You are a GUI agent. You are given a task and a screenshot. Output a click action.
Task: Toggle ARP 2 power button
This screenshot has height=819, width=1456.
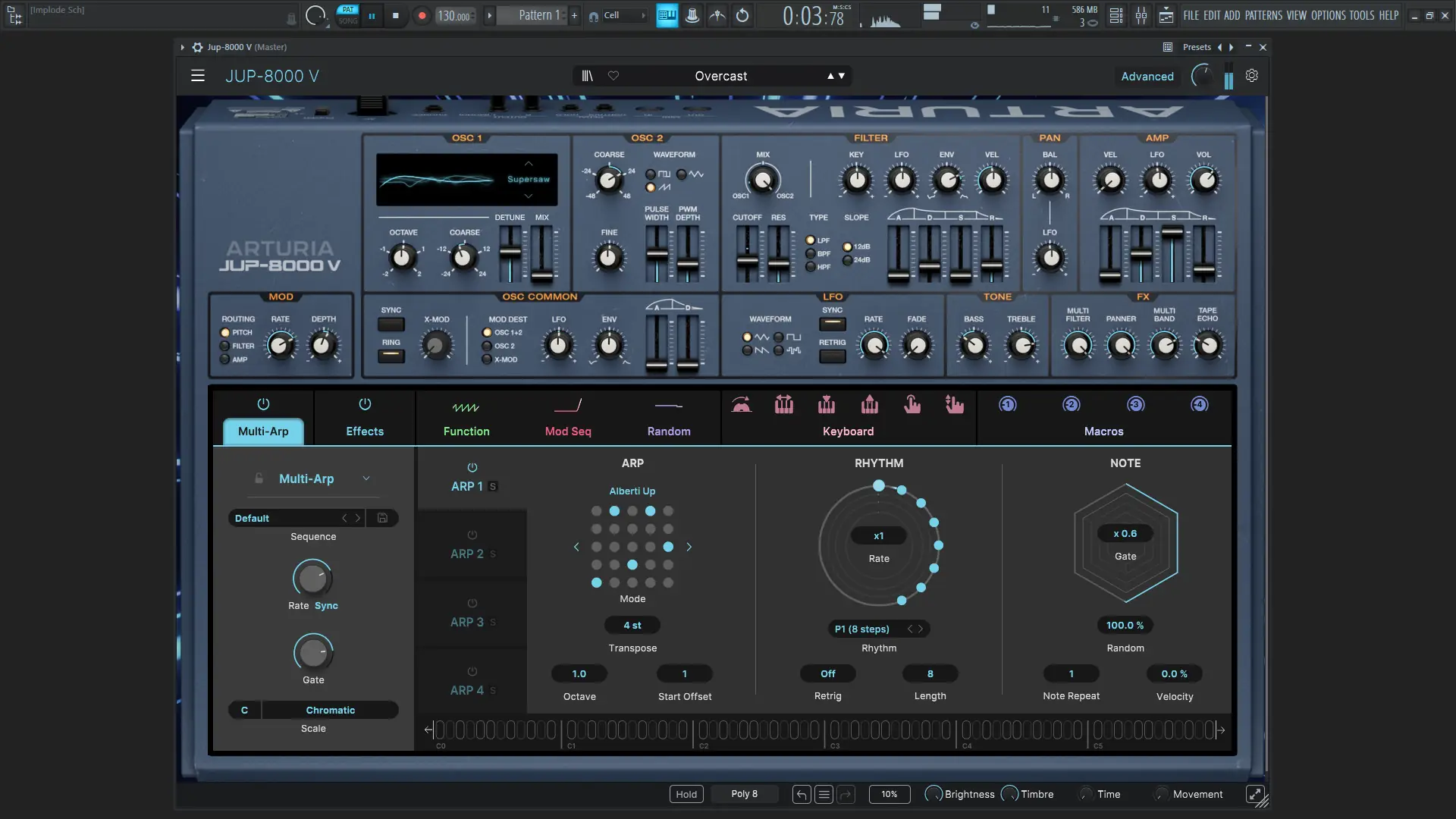coord(472,535)
